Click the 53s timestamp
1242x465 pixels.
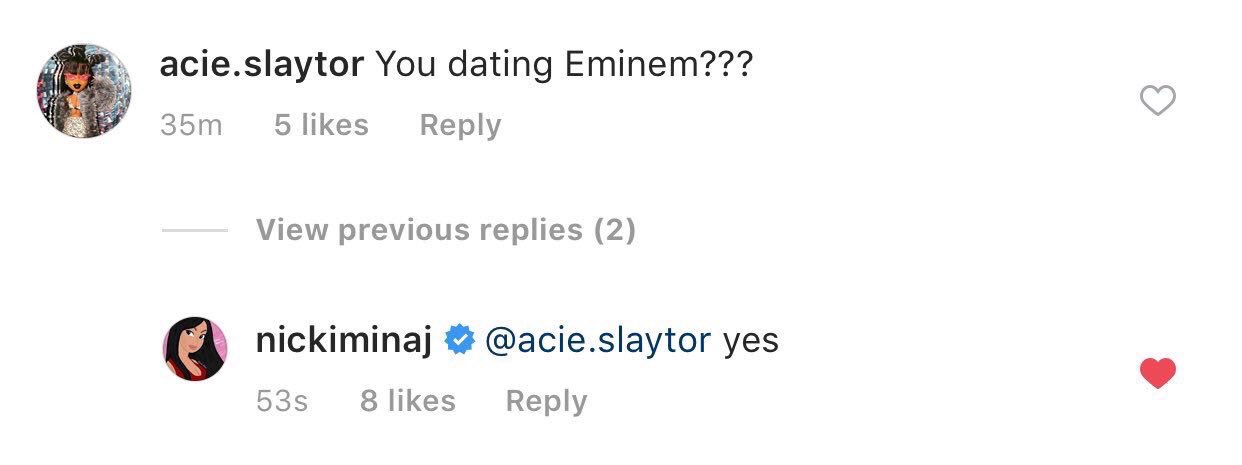pyautogui.click(x=282, y=401)
